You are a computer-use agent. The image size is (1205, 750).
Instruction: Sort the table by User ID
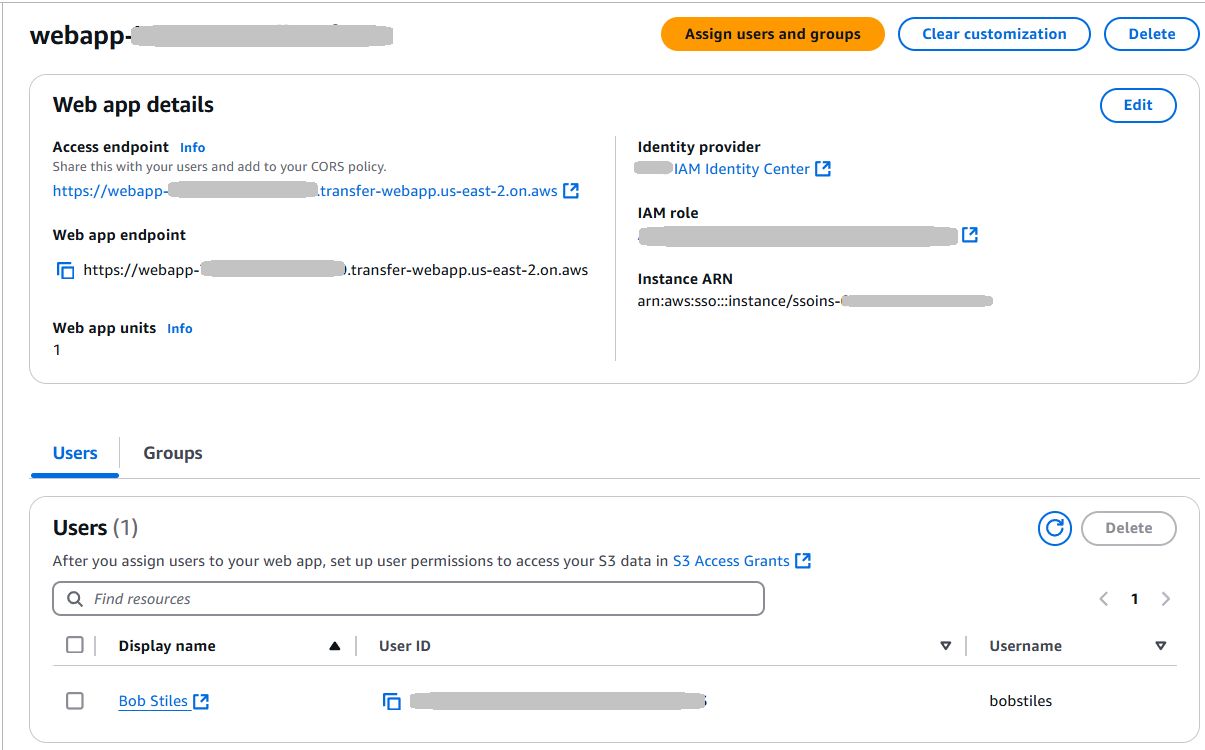(945, 646)
